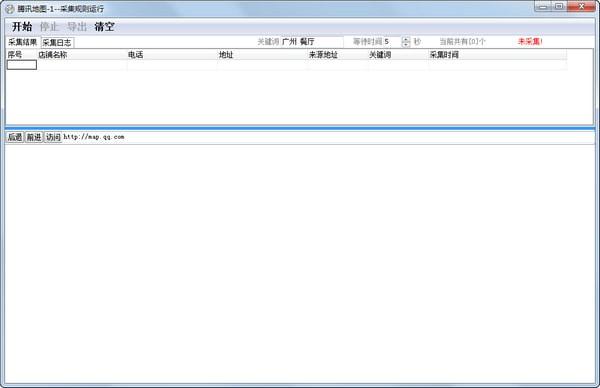Go back with the 后退 button
The height and width of the screenshot is (388, 600).
tap(15, 137)
